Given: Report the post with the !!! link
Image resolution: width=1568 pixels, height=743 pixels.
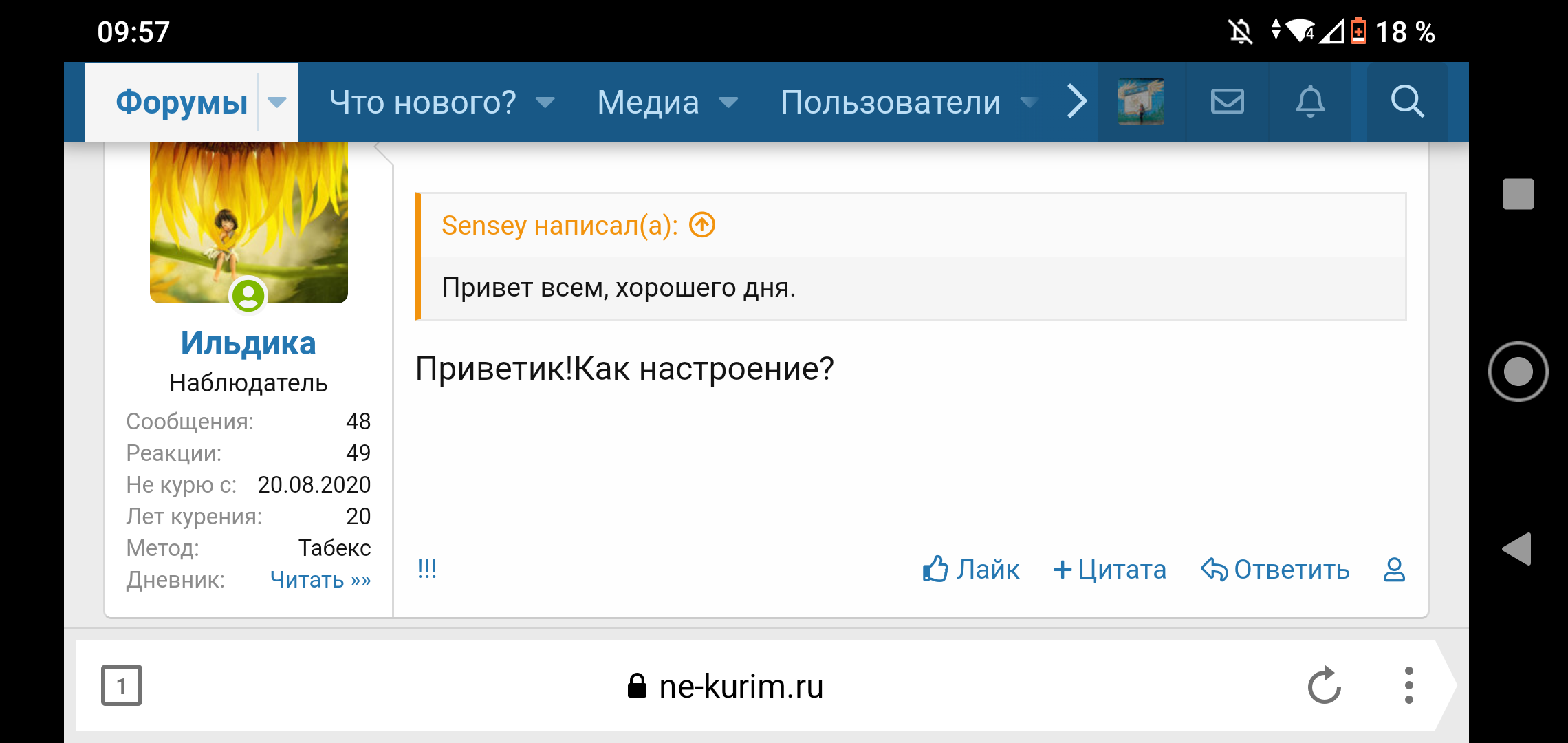Looking at the screenshot, I should coord(427,568).
